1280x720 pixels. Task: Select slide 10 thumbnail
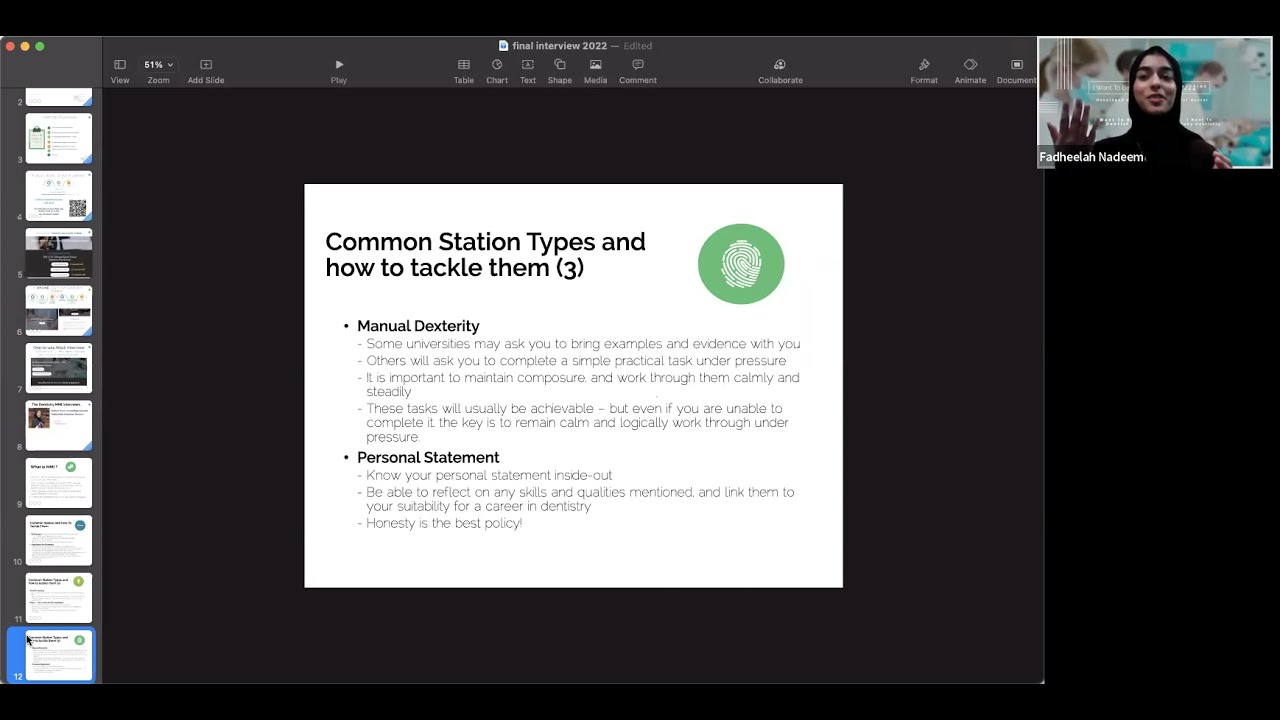tap(59, 540)
